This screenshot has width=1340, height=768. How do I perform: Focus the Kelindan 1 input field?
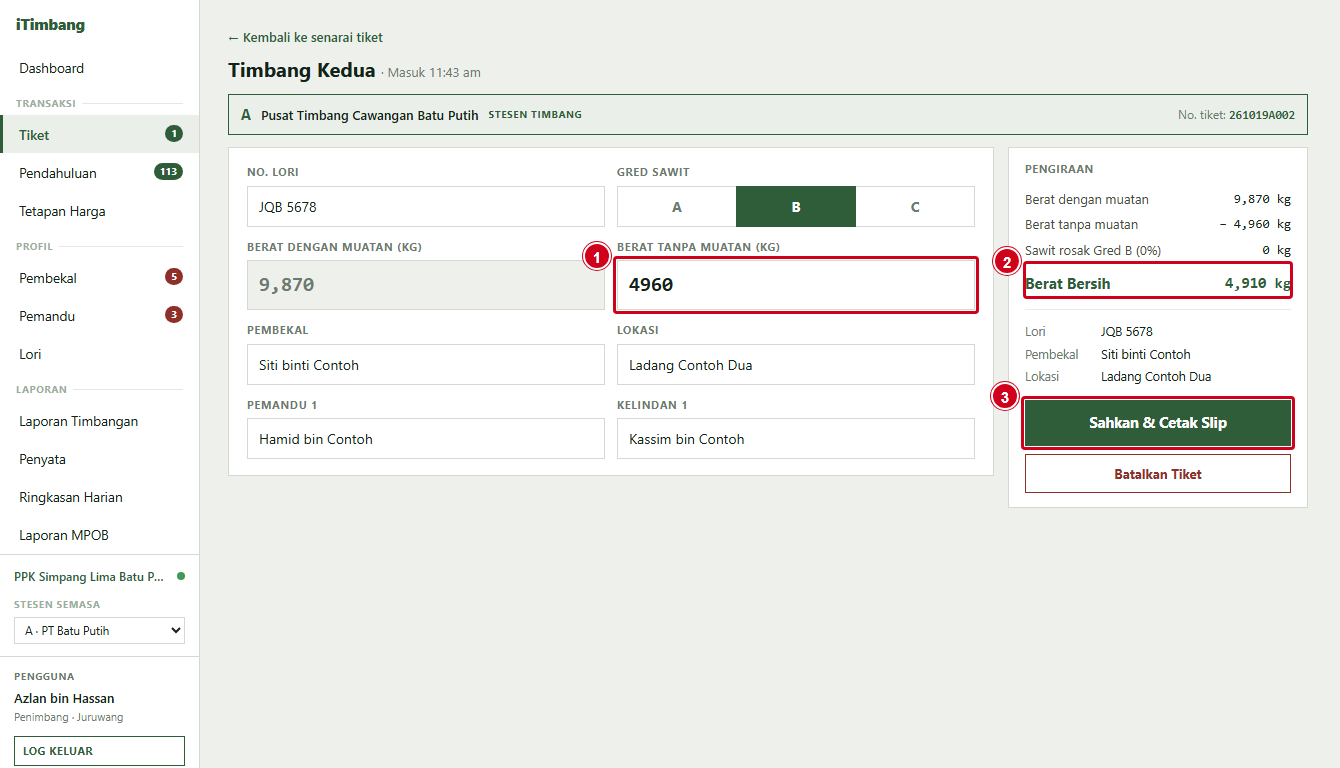point(796,439)
